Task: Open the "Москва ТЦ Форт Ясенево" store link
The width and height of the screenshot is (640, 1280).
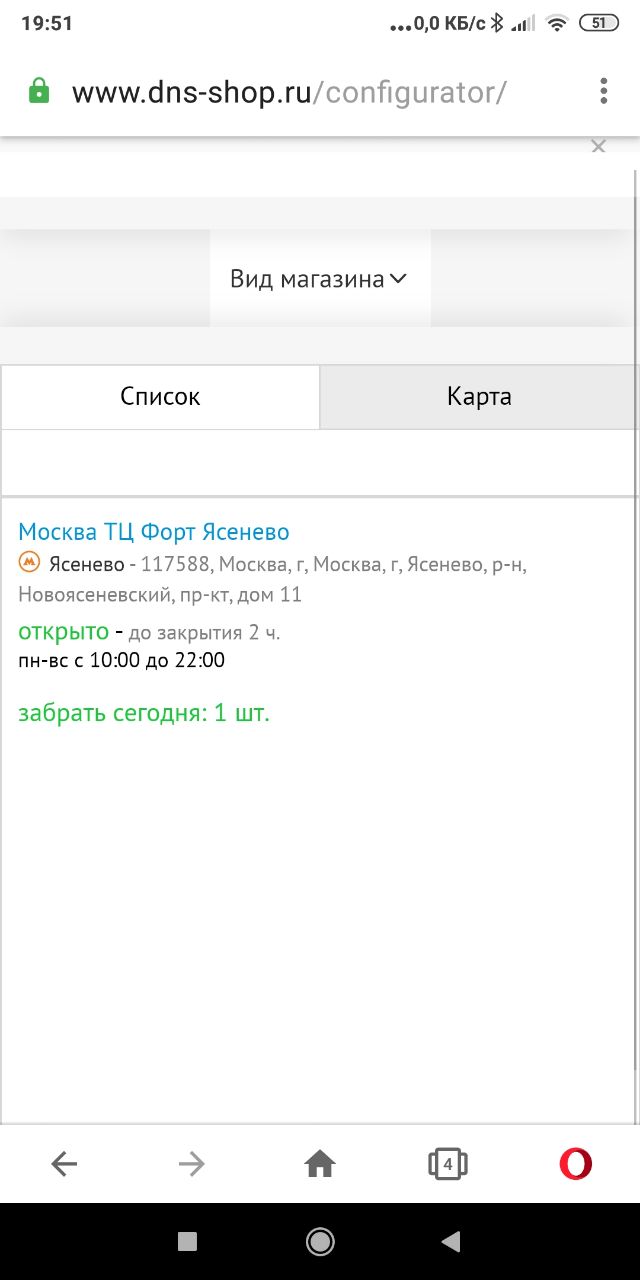Action: [154, 532]
